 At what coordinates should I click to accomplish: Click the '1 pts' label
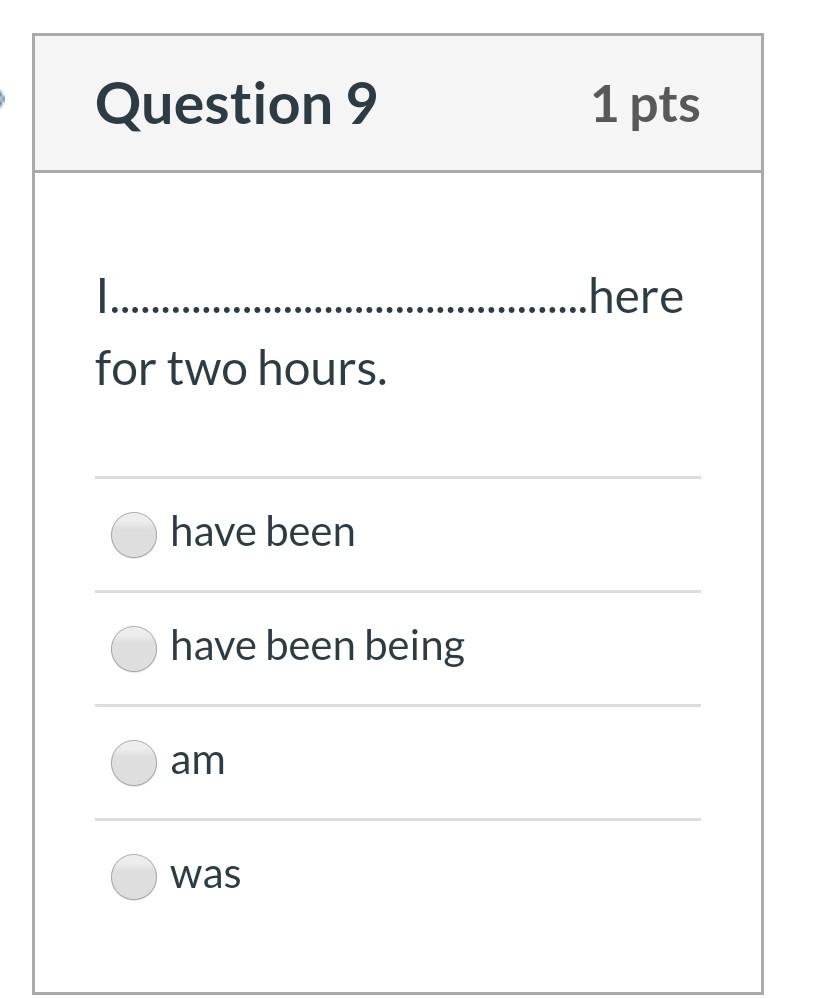pos(647,102)
